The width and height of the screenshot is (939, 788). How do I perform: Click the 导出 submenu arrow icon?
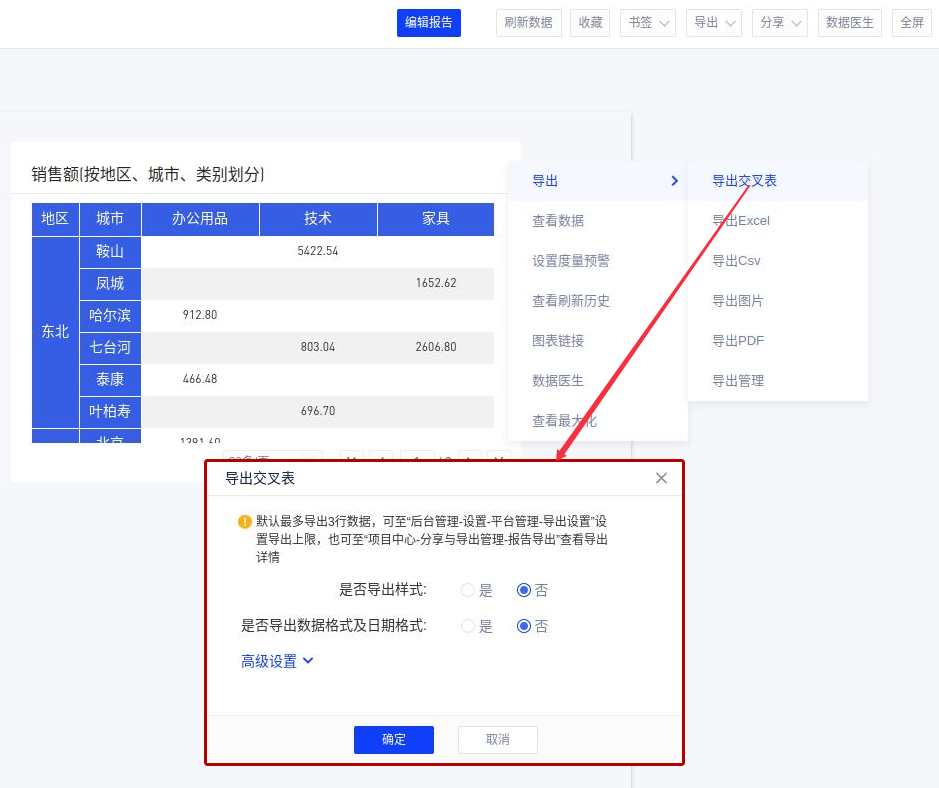coord(675,181)
